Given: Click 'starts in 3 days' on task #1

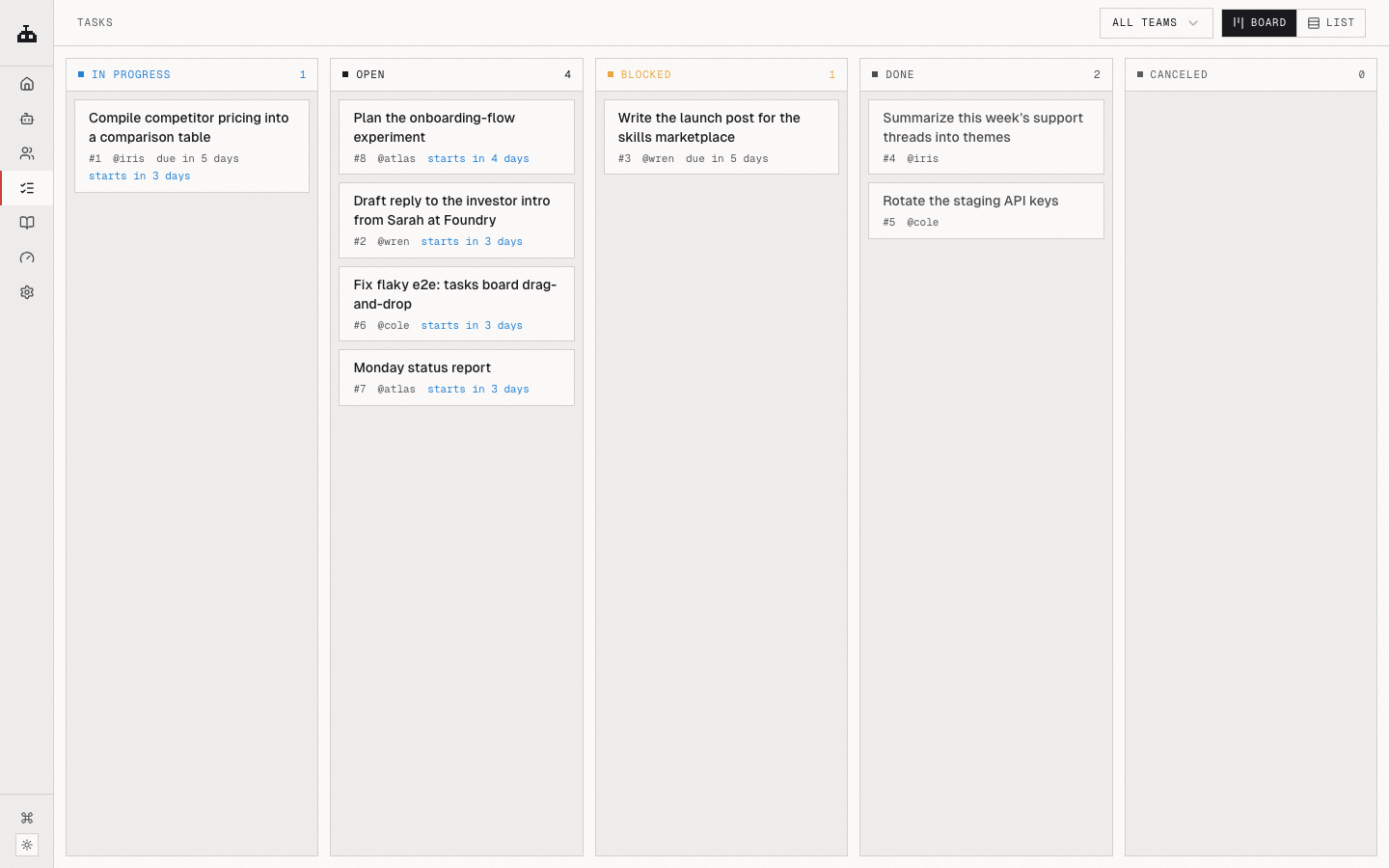Looking at the screenshot, I should (x=140, y=176).
